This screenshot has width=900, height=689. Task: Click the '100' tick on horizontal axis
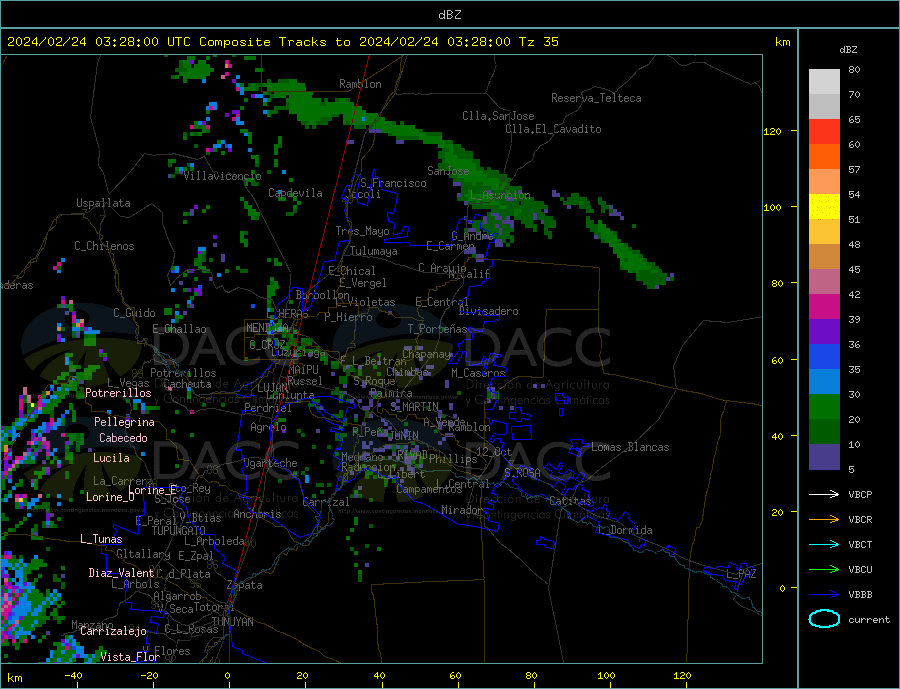606,676
